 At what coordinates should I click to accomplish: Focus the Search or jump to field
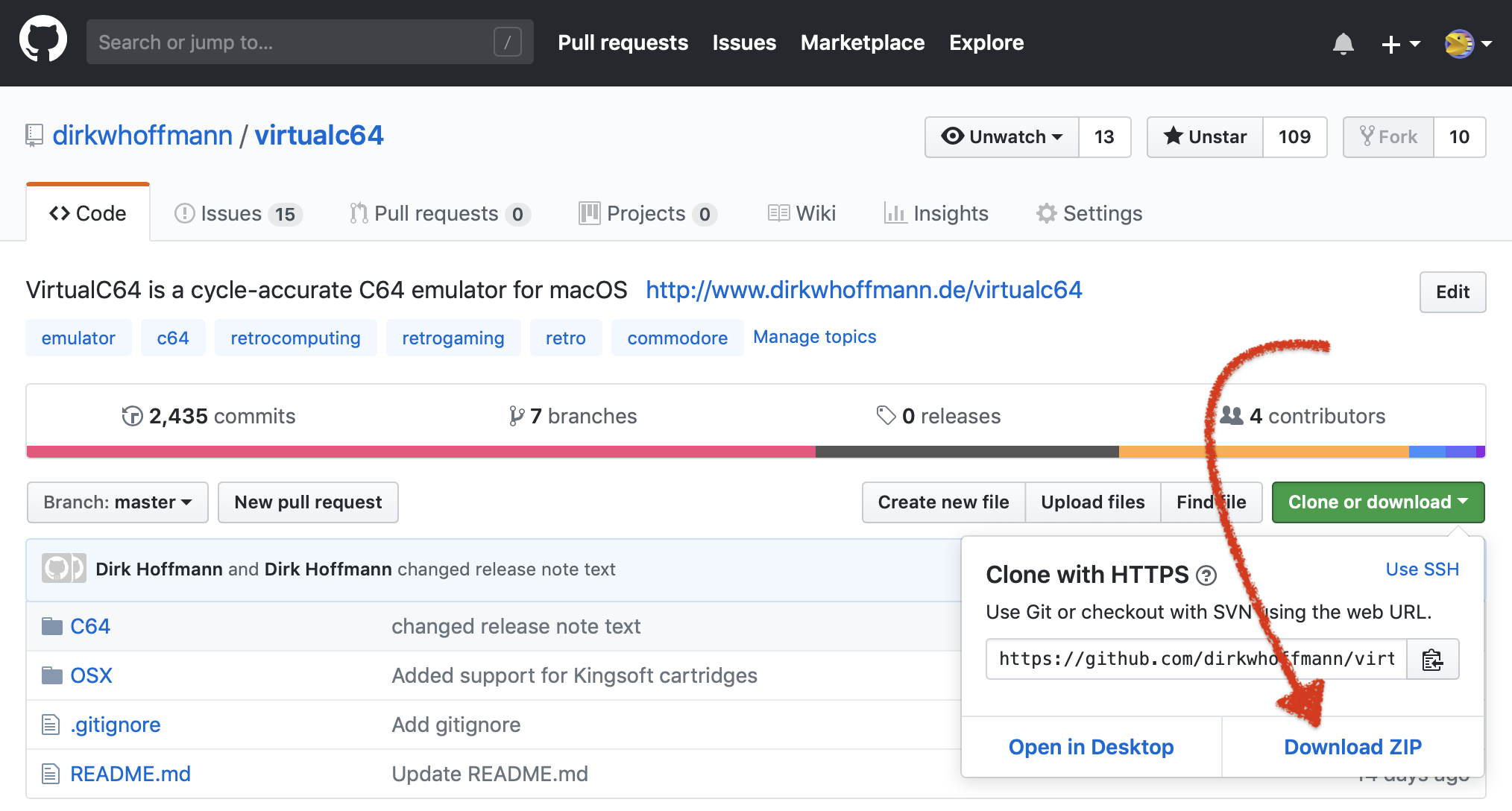click(x=309, y=42)
